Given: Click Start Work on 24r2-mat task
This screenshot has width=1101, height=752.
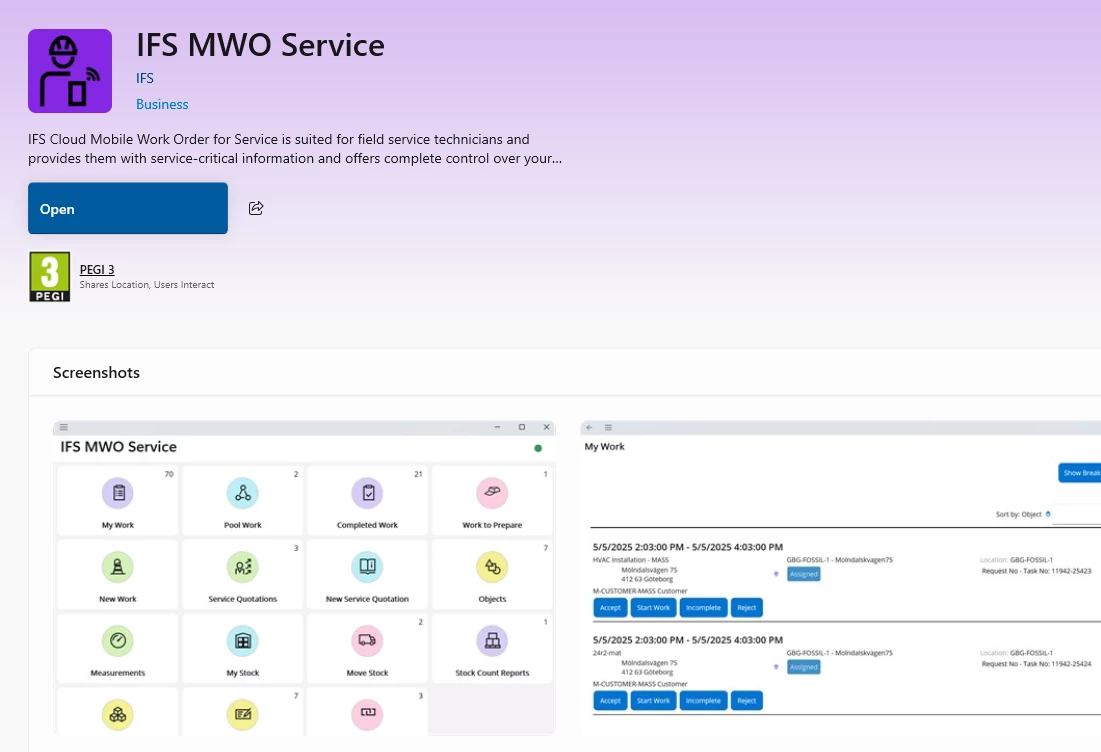Looking at the screenshot, I should tap(654, 700).
